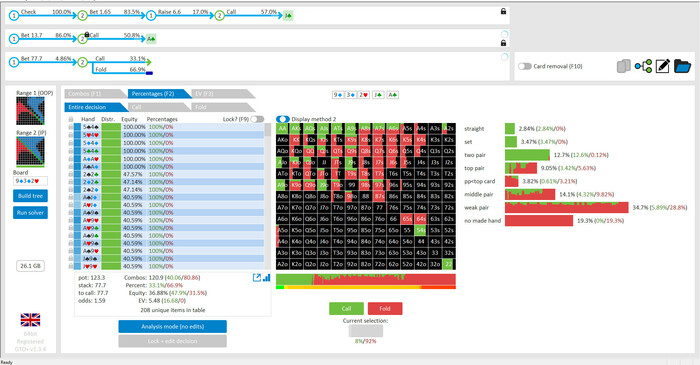Switch to EV (F3) tab
The image size is (700, 365).
tap(223, 94)
